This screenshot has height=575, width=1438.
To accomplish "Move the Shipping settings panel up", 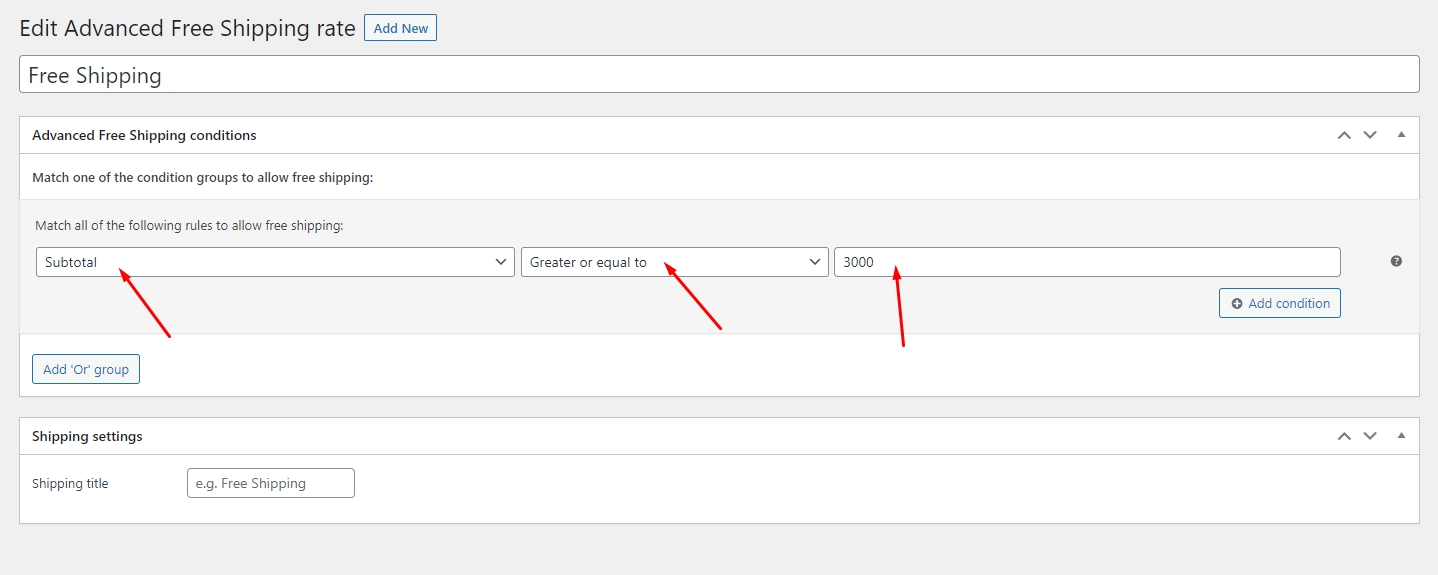I will click(1344, 436).
